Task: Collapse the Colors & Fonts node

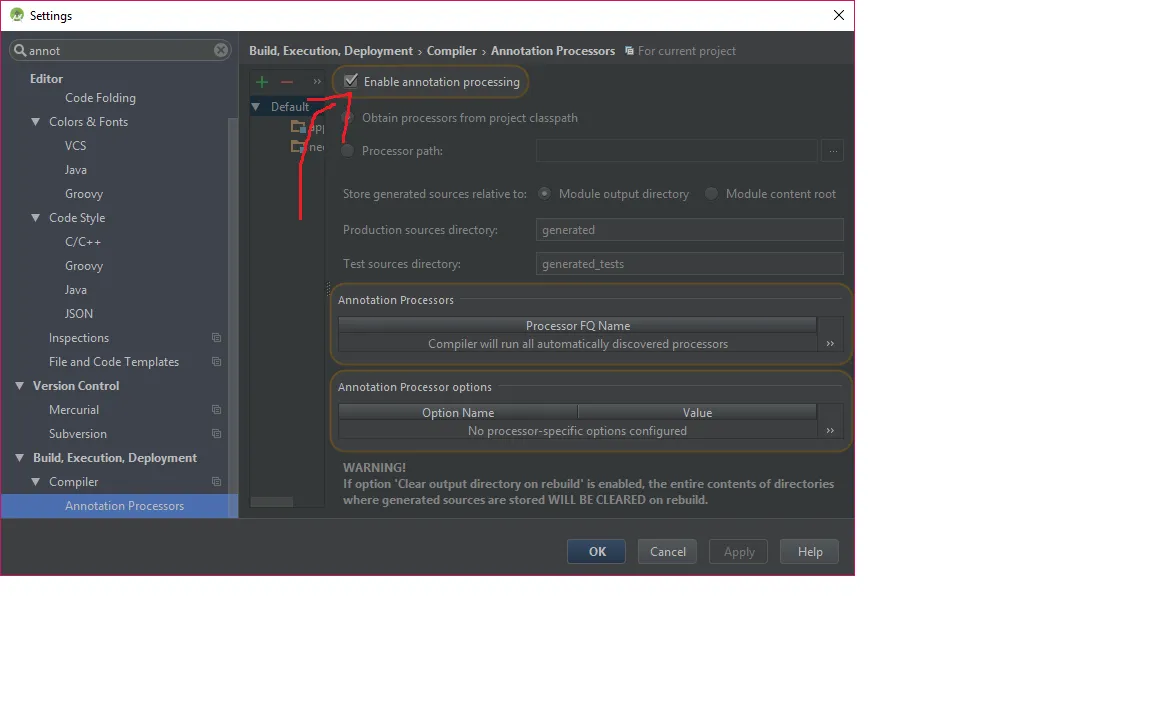Action: coord(35,122)
